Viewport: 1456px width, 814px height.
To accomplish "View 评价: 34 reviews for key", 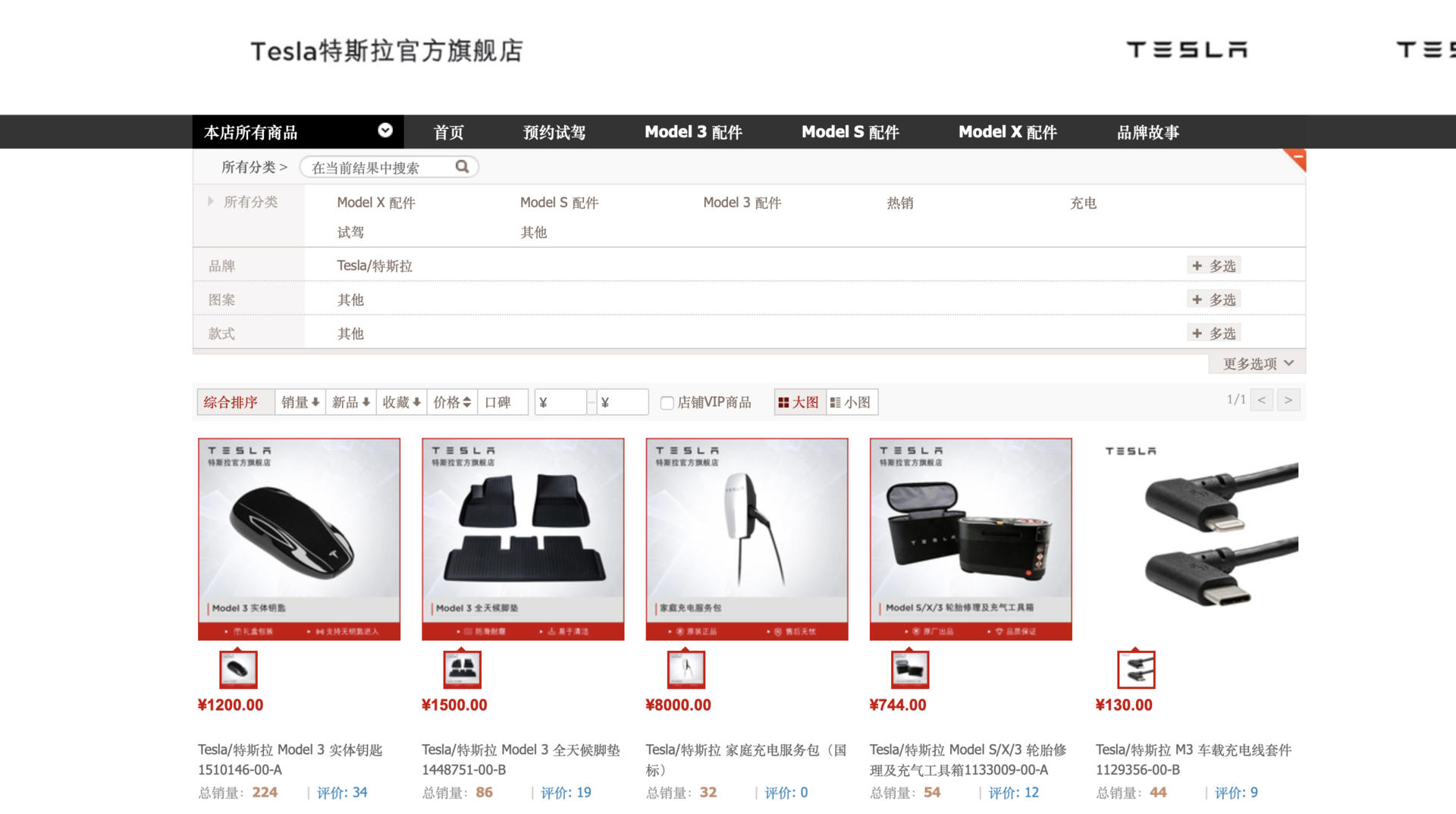I will pos(342,793).
